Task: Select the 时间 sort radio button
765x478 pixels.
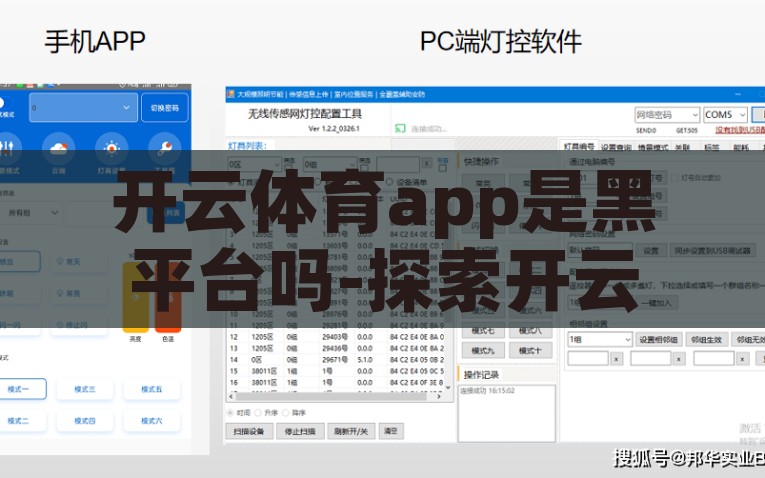Action: pyautogui.click(x=230, y=413)
